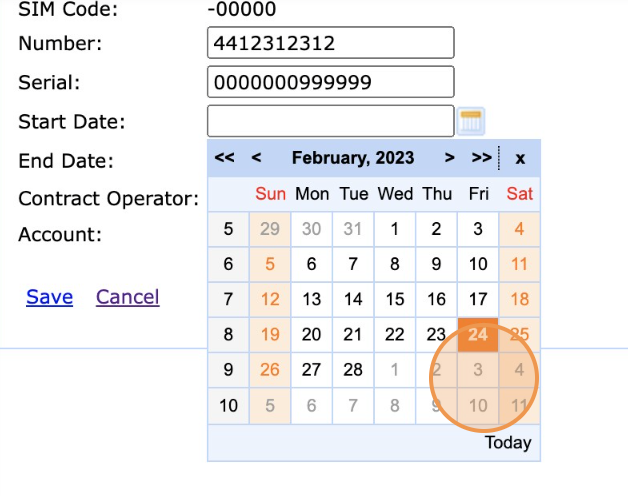The image size is (628, 496).
Task: Click the Serial input field
Action: click(331, 82)
